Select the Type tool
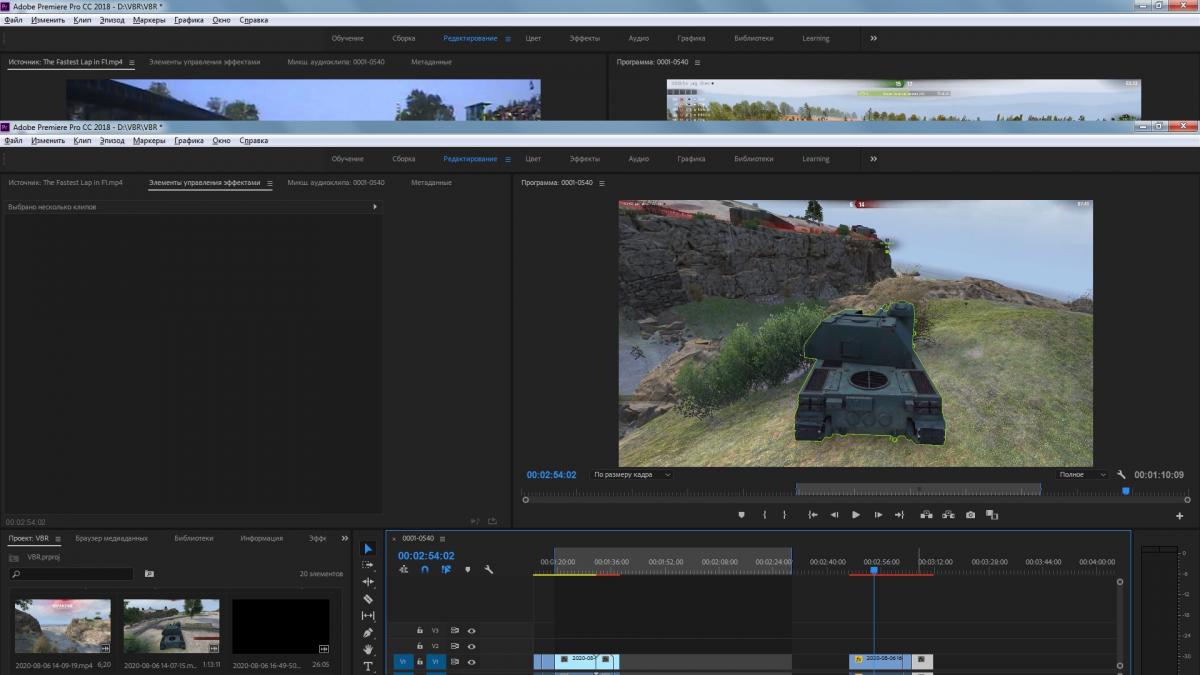 (x=368, y=666)
